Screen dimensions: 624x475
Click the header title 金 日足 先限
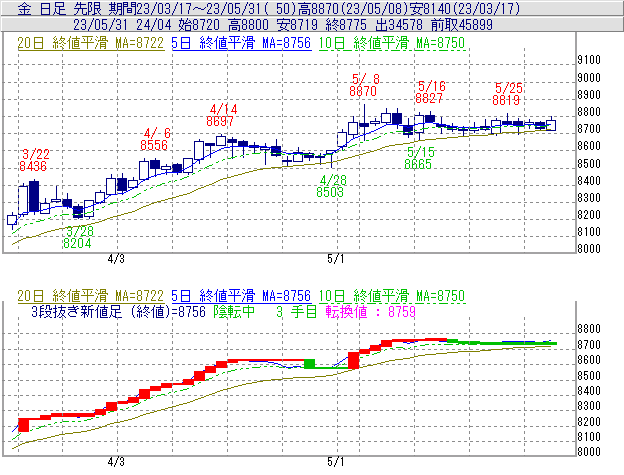tap(61, 9)
